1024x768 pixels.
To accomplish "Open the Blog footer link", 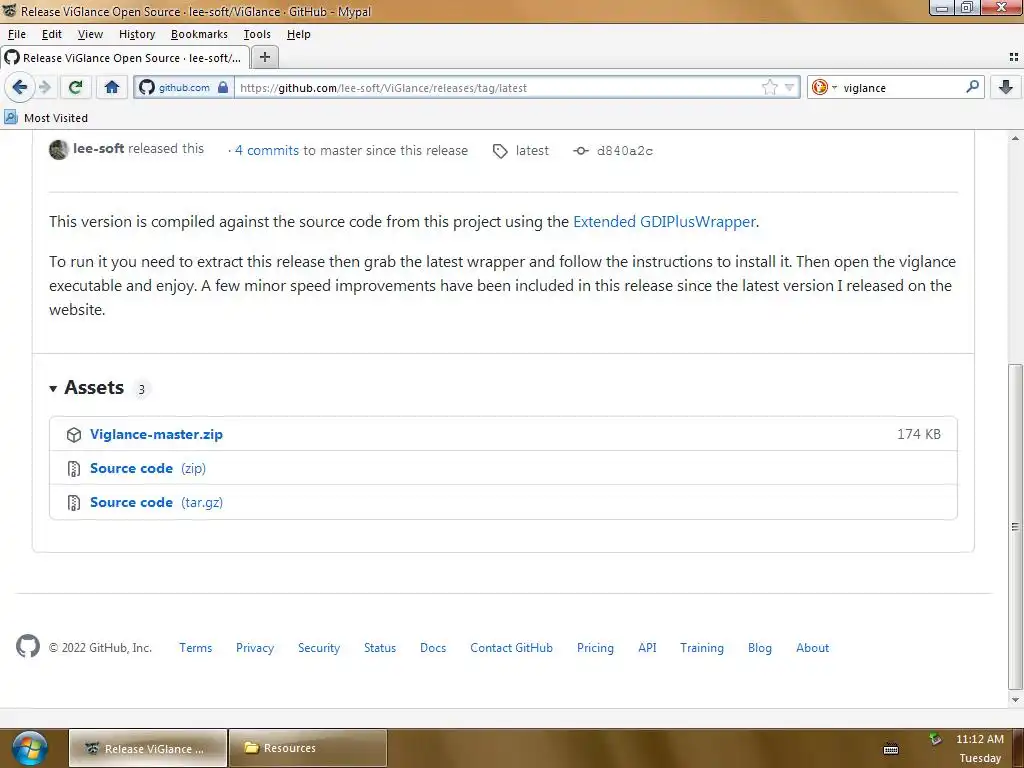I will pos(760,648).
